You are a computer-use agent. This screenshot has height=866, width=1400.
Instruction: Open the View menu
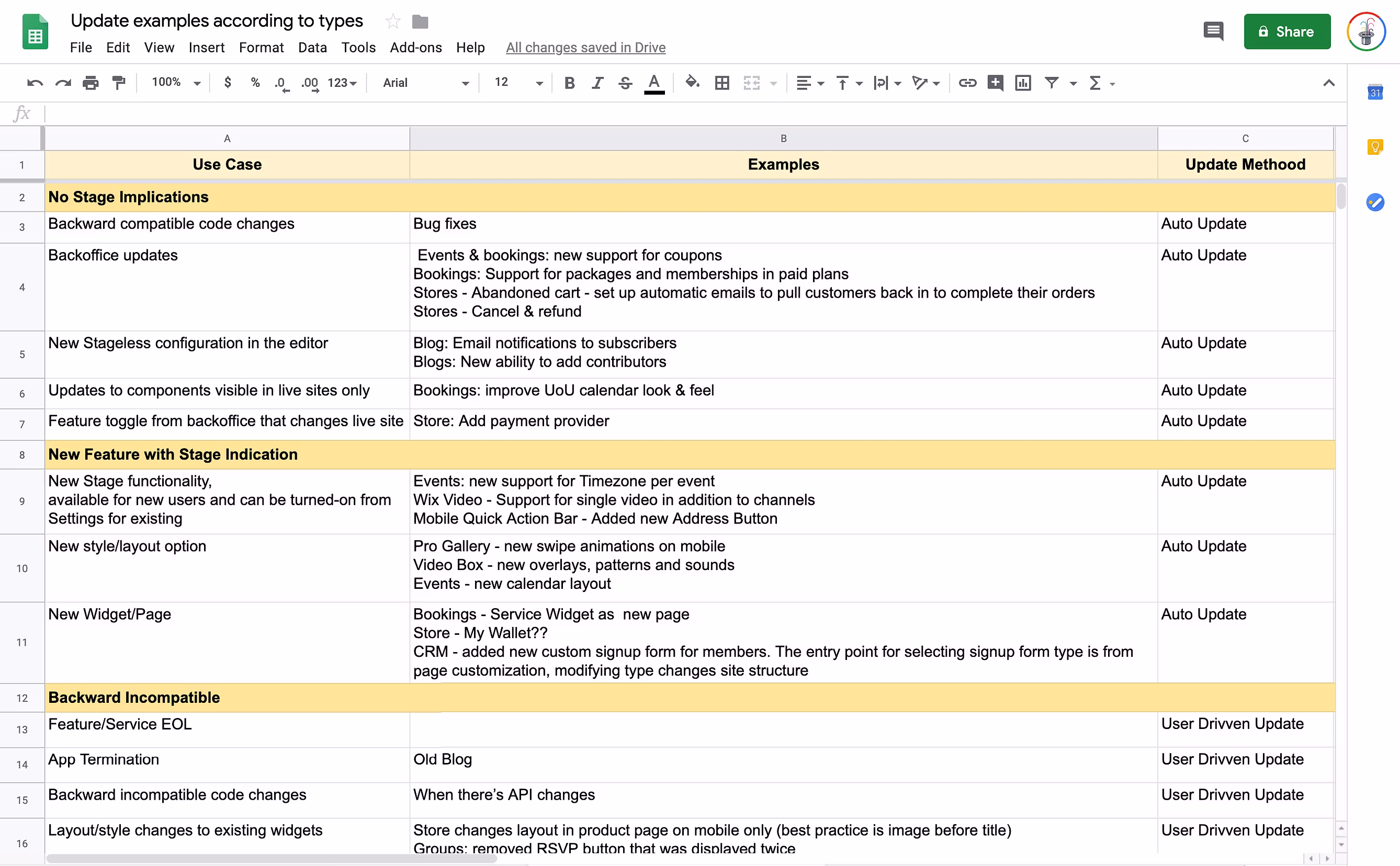[x=159, y=48]
